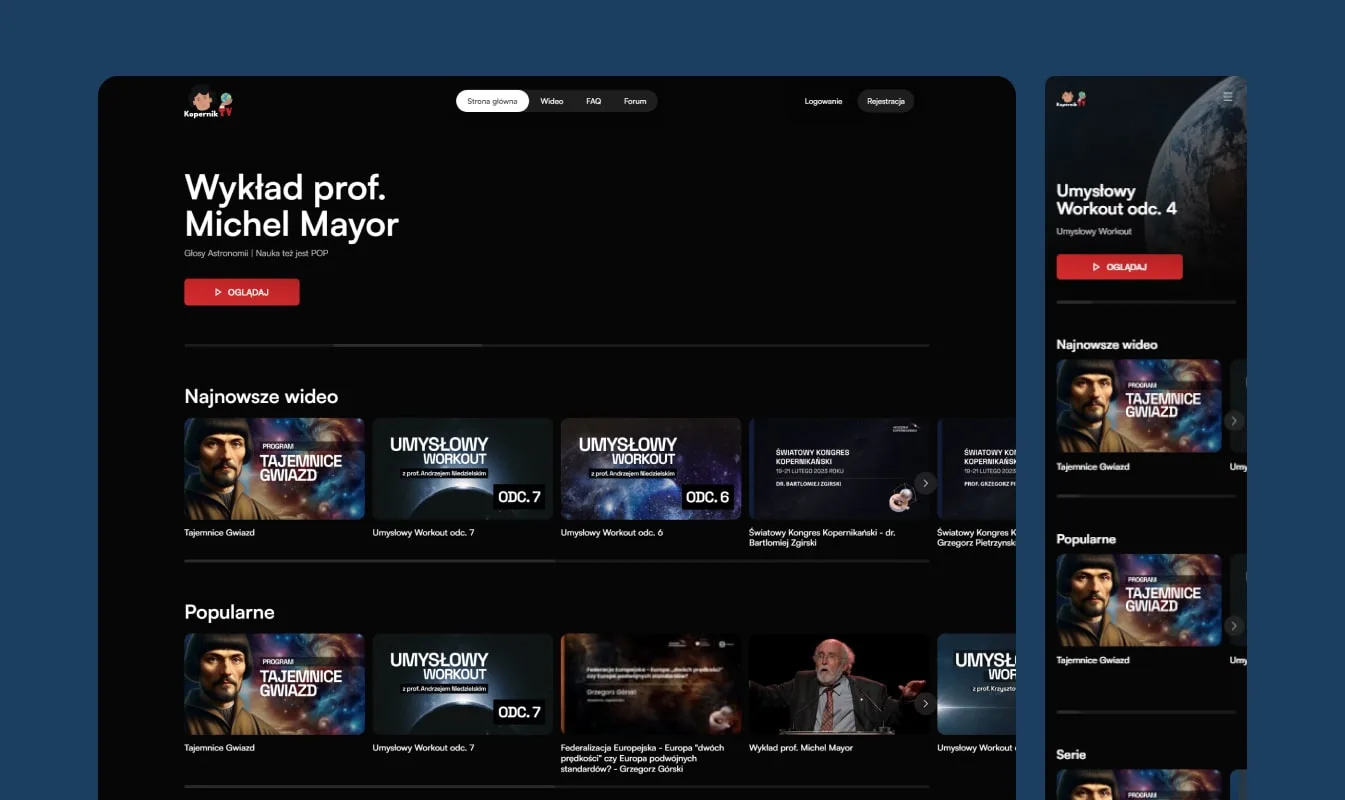Open the hamburger menu in mobile view
The width and height of the screenshot is (1345, 800).
(1228, 97)
